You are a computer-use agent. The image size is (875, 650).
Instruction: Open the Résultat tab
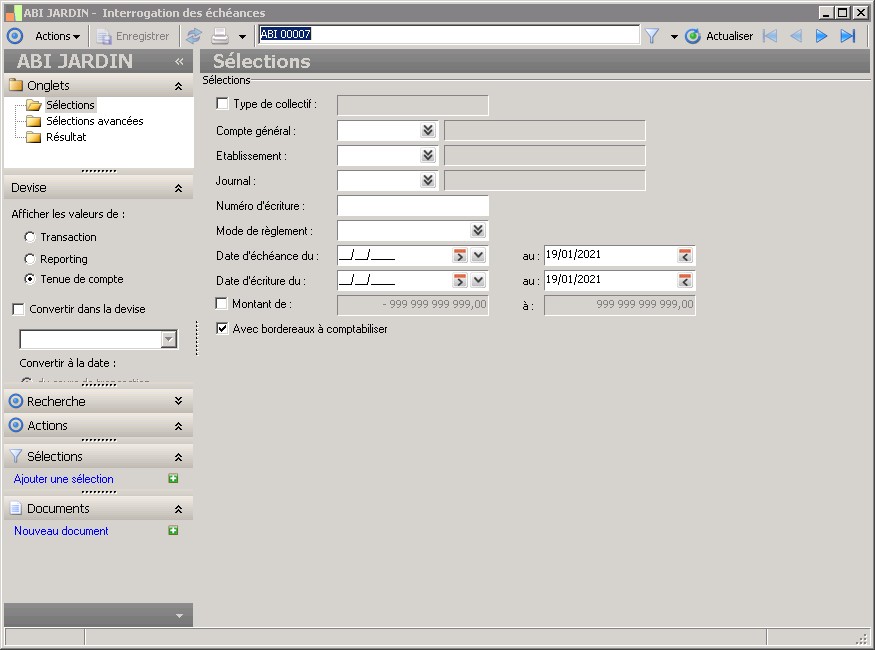click(66, 137)
